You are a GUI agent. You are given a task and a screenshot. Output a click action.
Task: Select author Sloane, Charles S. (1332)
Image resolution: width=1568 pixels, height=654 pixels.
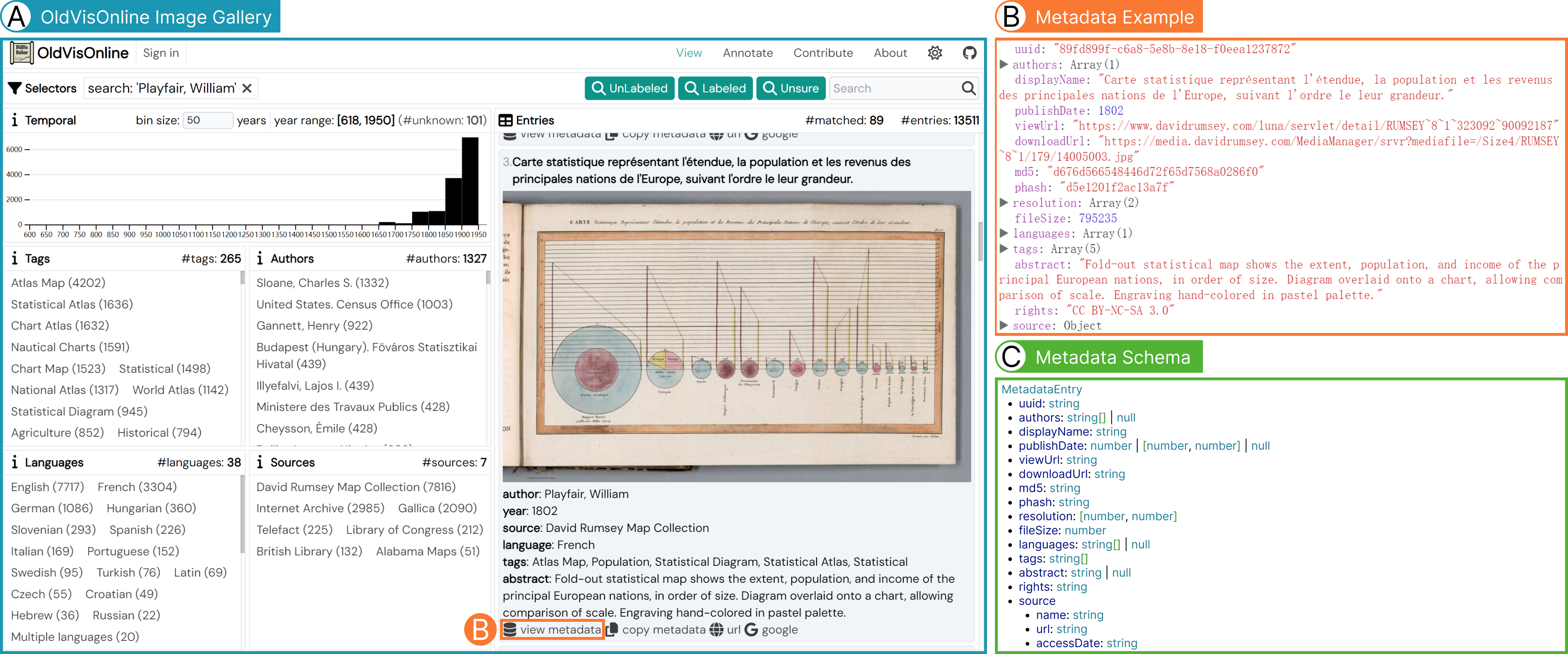click(x=323, y=282)
